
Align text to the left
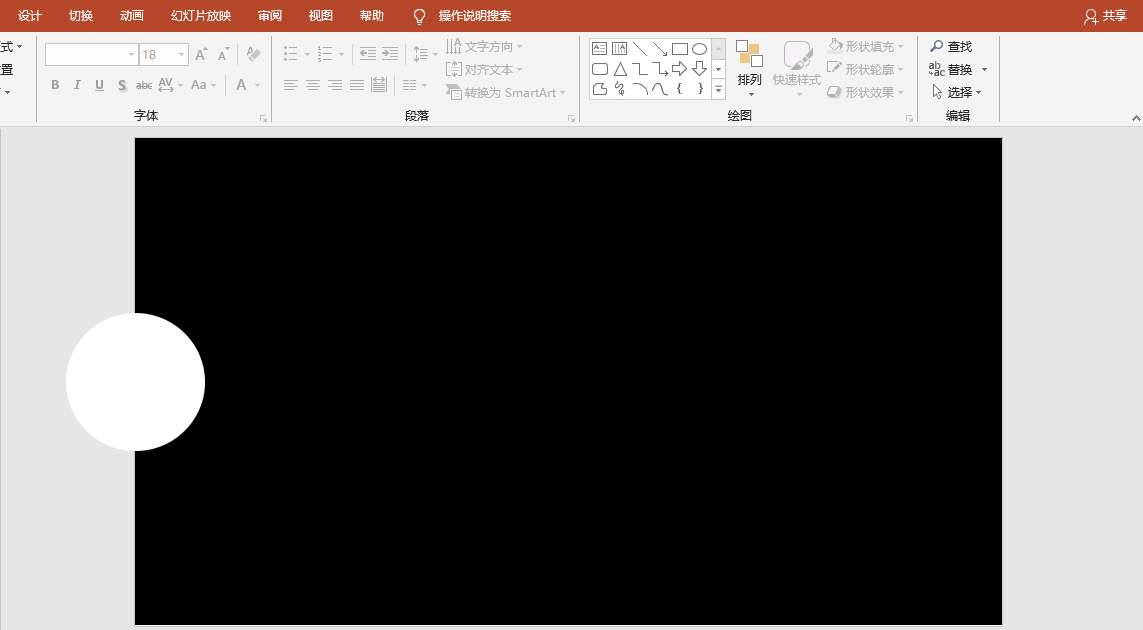(x=290, y=85)
